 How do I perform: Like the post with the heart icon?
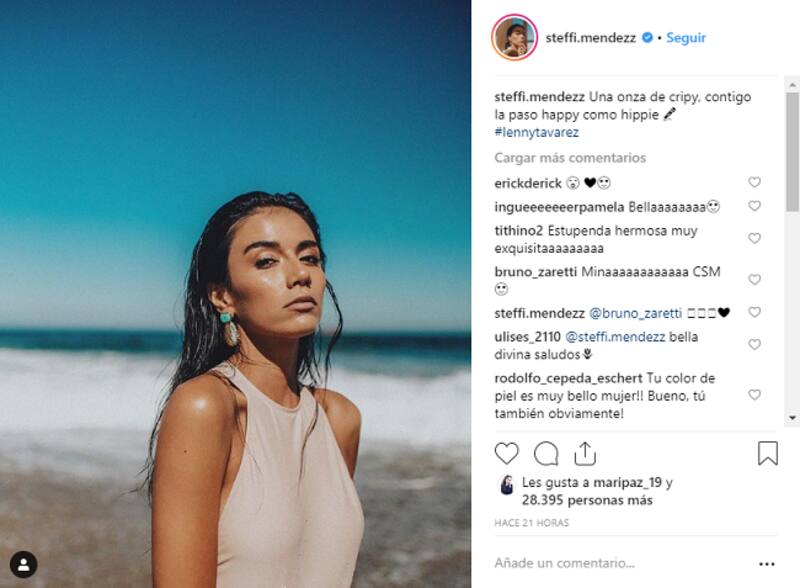(507, 454)
